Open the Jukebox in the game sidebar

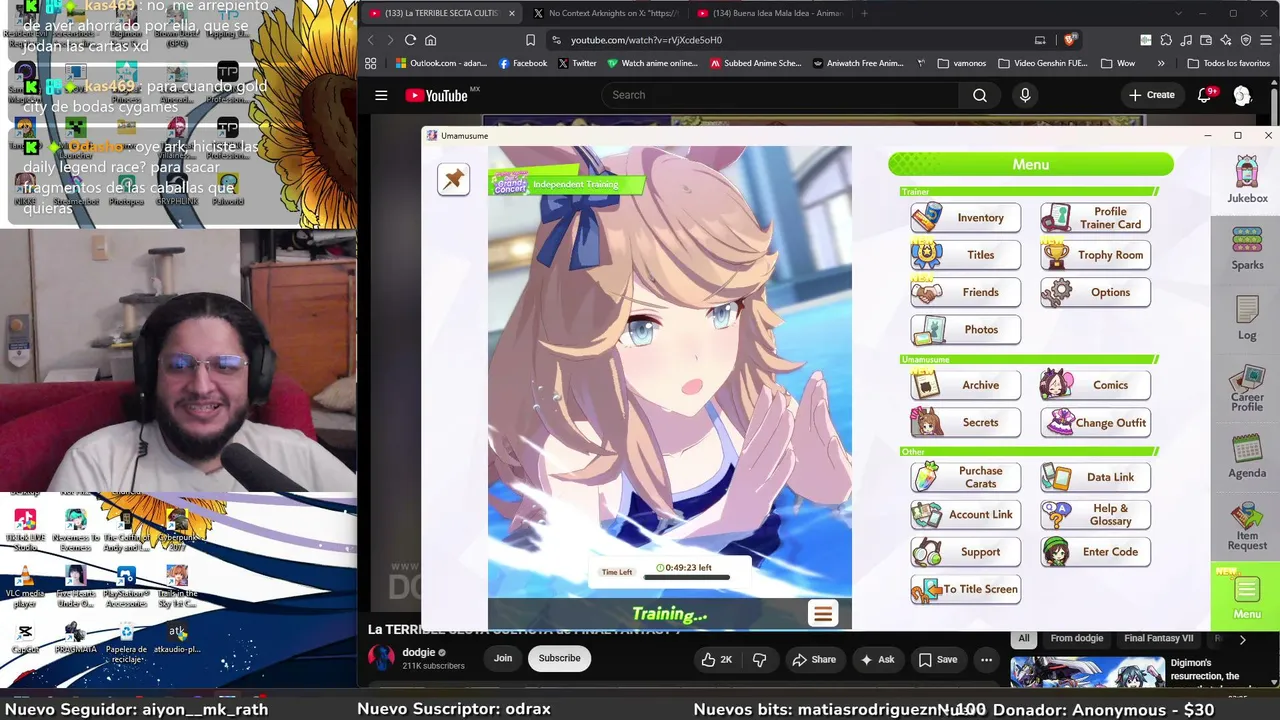tap(1247, 180)
